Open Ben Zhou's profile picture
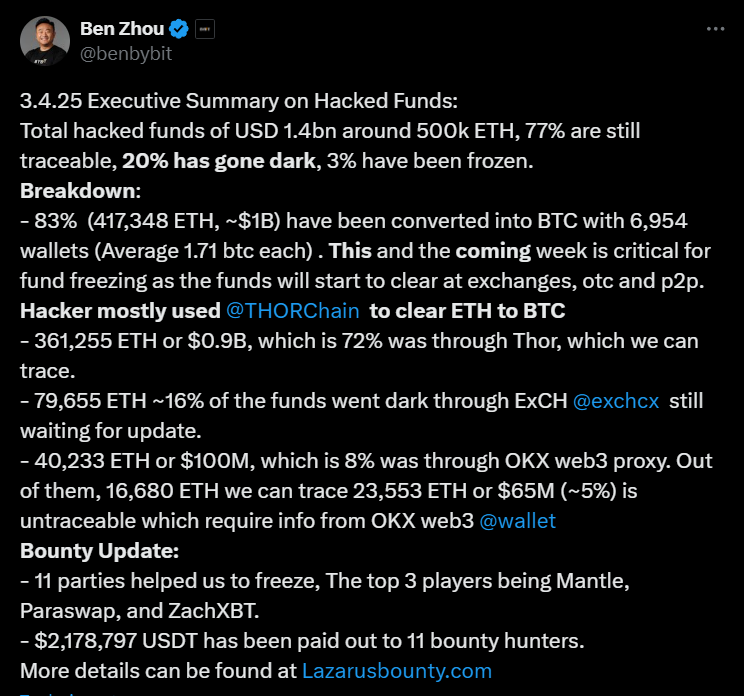 45,41
